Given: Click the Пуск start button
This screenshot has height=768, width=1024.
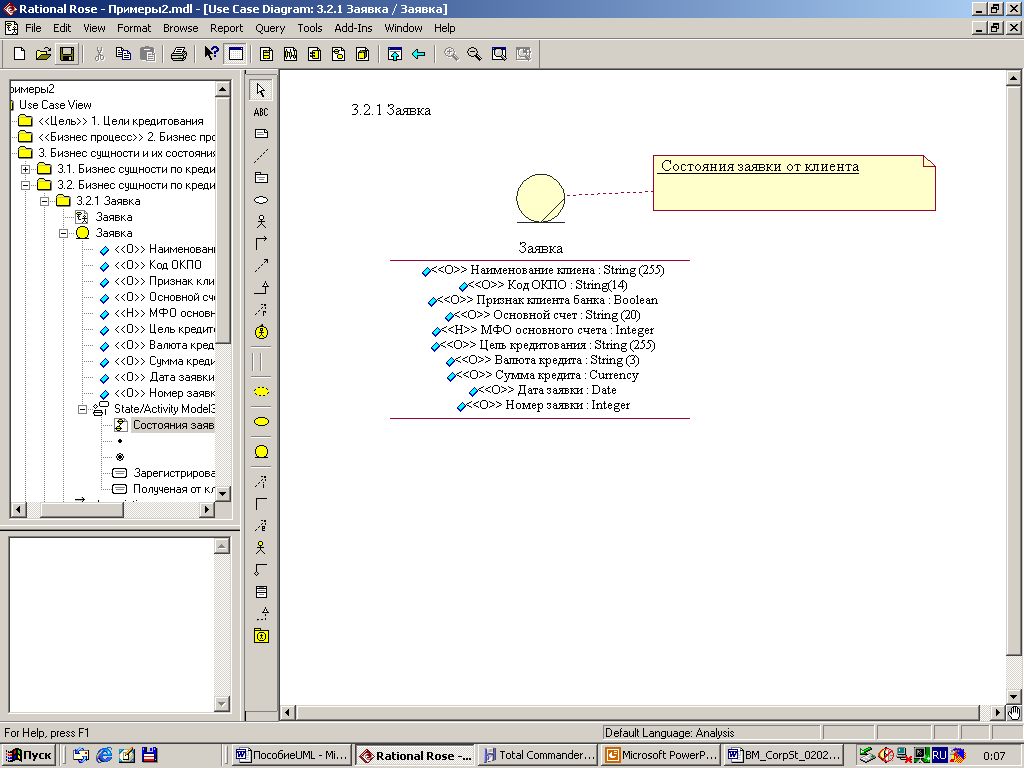Looking at the screenshot, I should [x=30, y=755].
